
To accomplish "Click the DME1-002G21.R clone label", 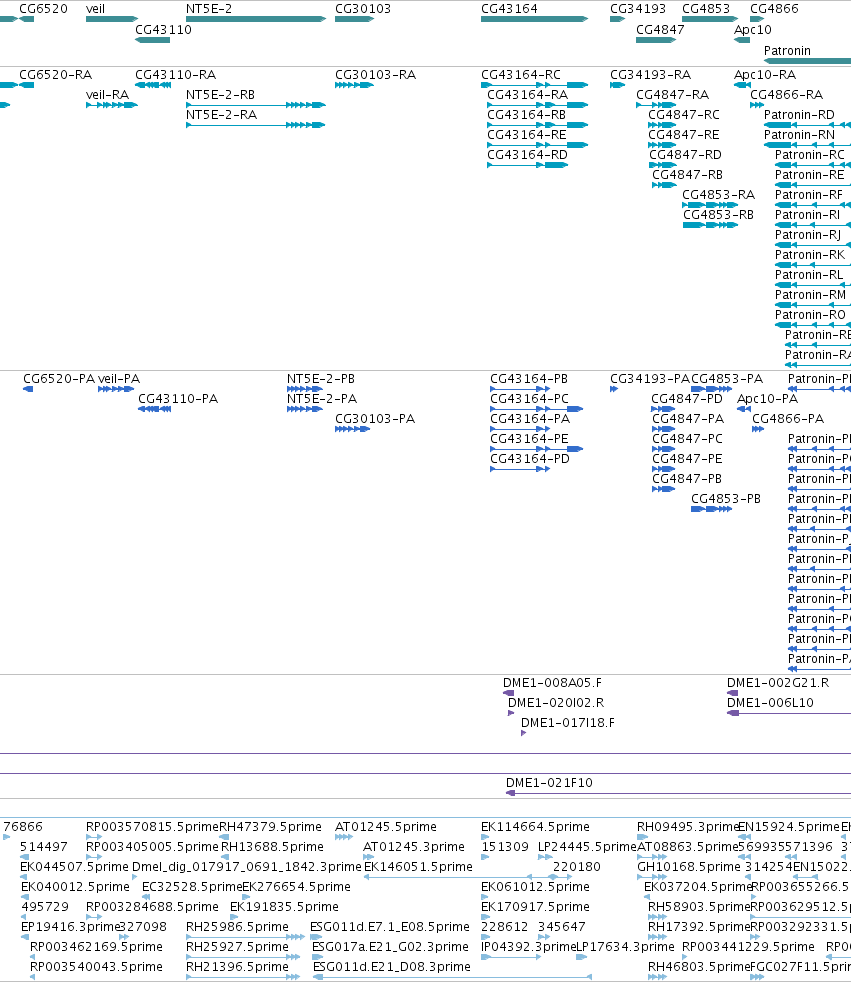I will [x=778, y=683].
